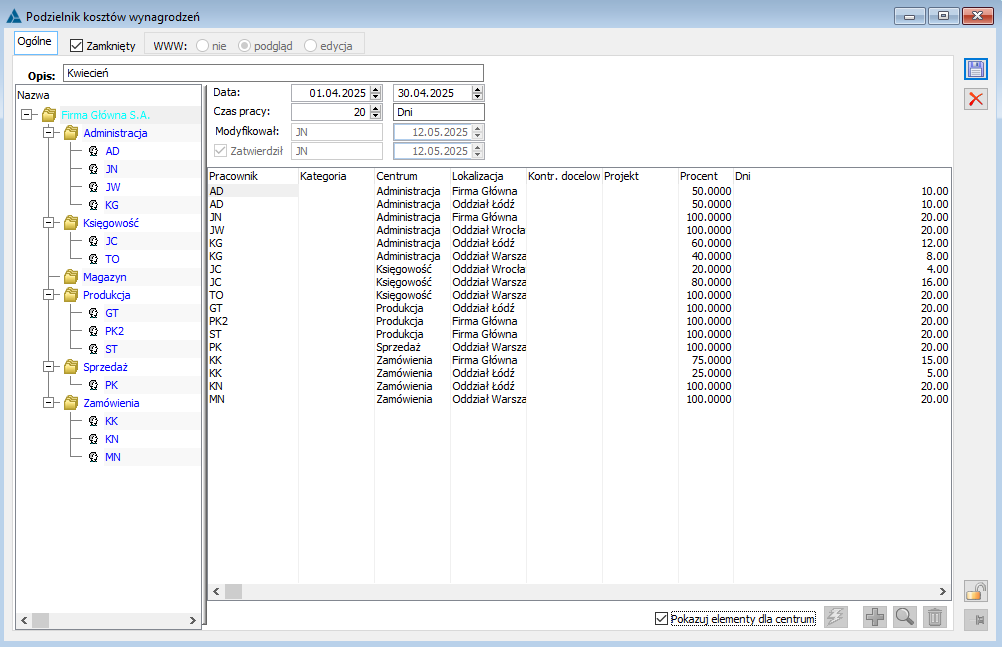The width and height of the screenshot is (1002, 647).
Task: Select table row GT Produkcja
Action: pos(579,308)
